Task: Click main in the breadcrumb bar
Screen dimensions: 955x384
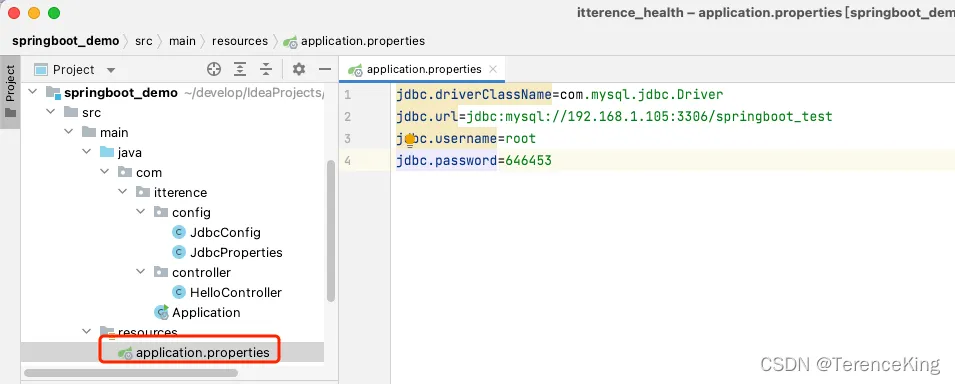Action: pos(182,41)
